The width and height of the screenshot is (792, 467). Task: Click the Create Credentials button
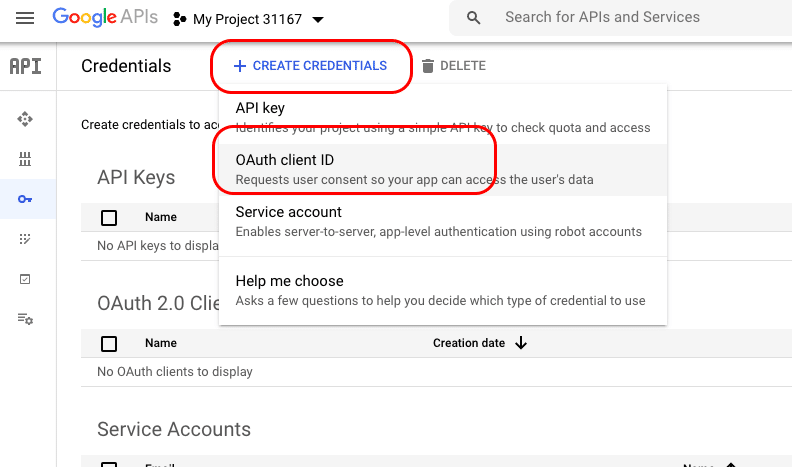310,66
